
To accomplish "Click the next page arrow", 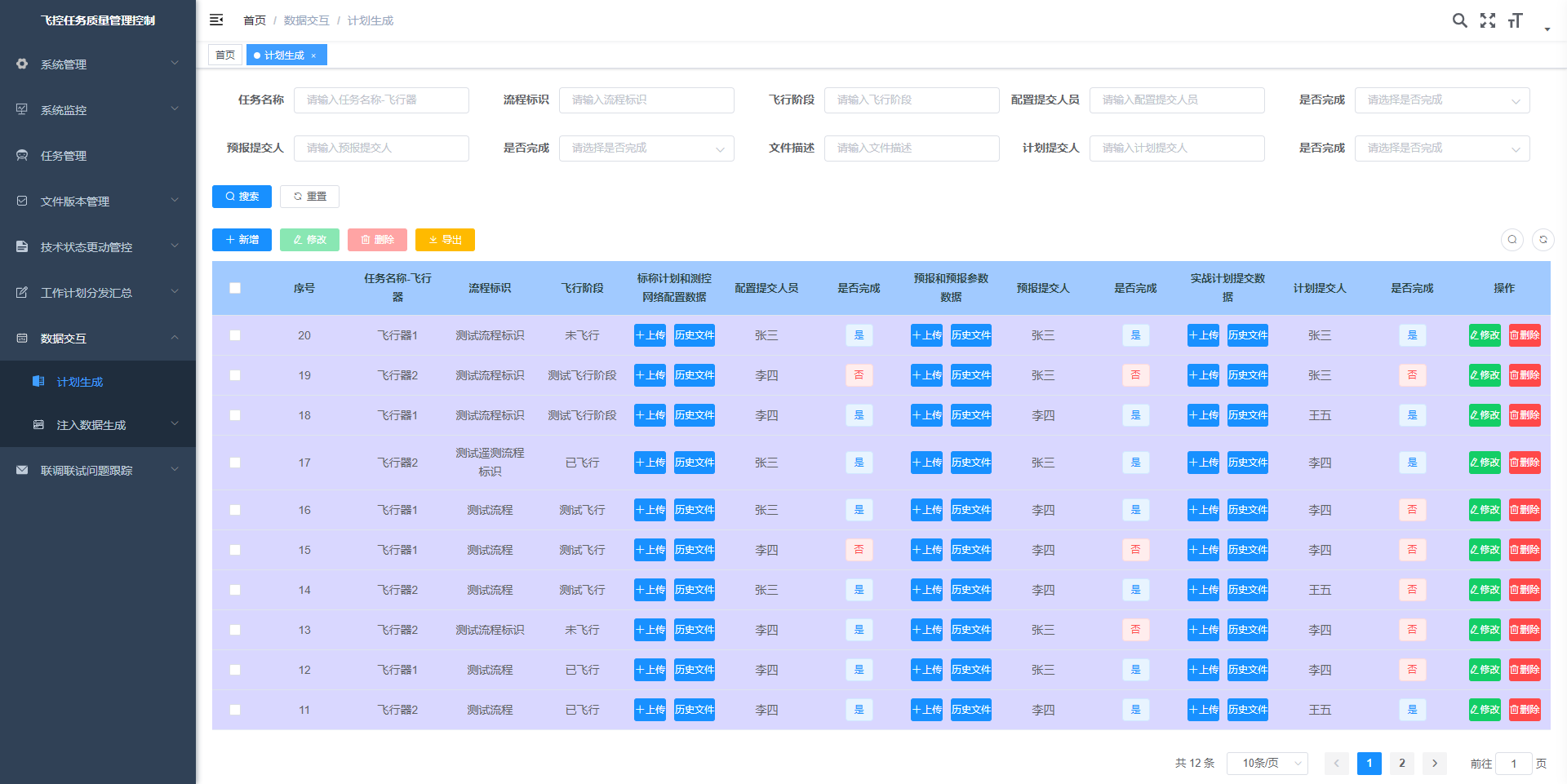I will pyautogui.click(x=1435, y=764).
